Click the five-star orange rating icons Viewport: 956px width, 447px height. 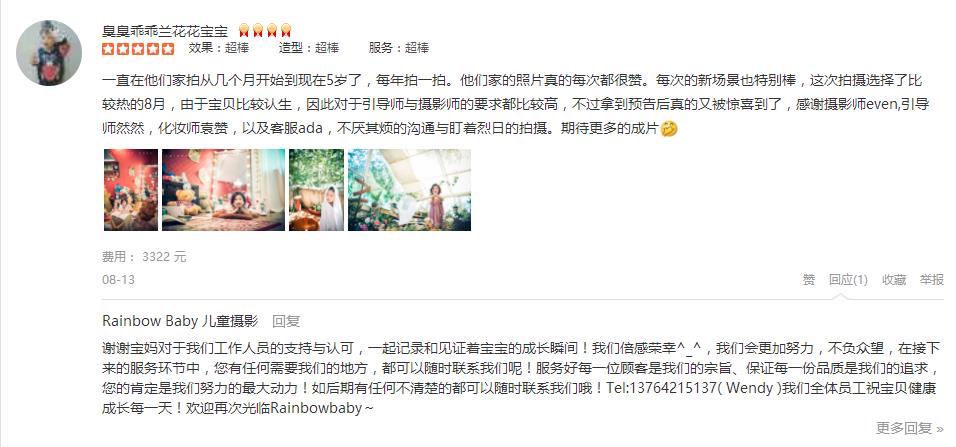coord(138,48)
